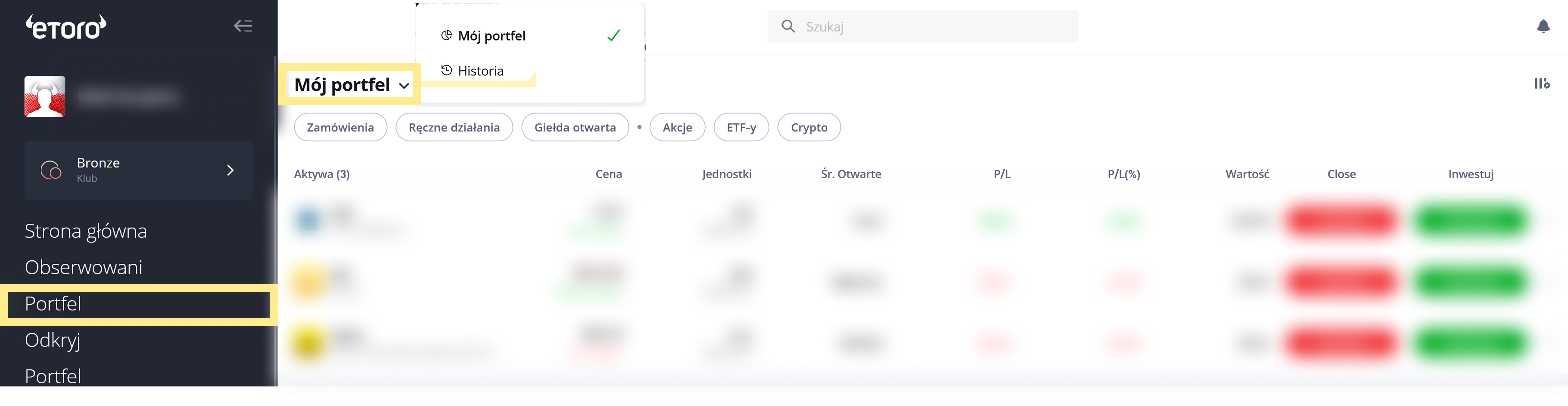The height and width of the screenshot is (406, 1568).
Task: Open the notifications bell
Action: coord(1542,26)
